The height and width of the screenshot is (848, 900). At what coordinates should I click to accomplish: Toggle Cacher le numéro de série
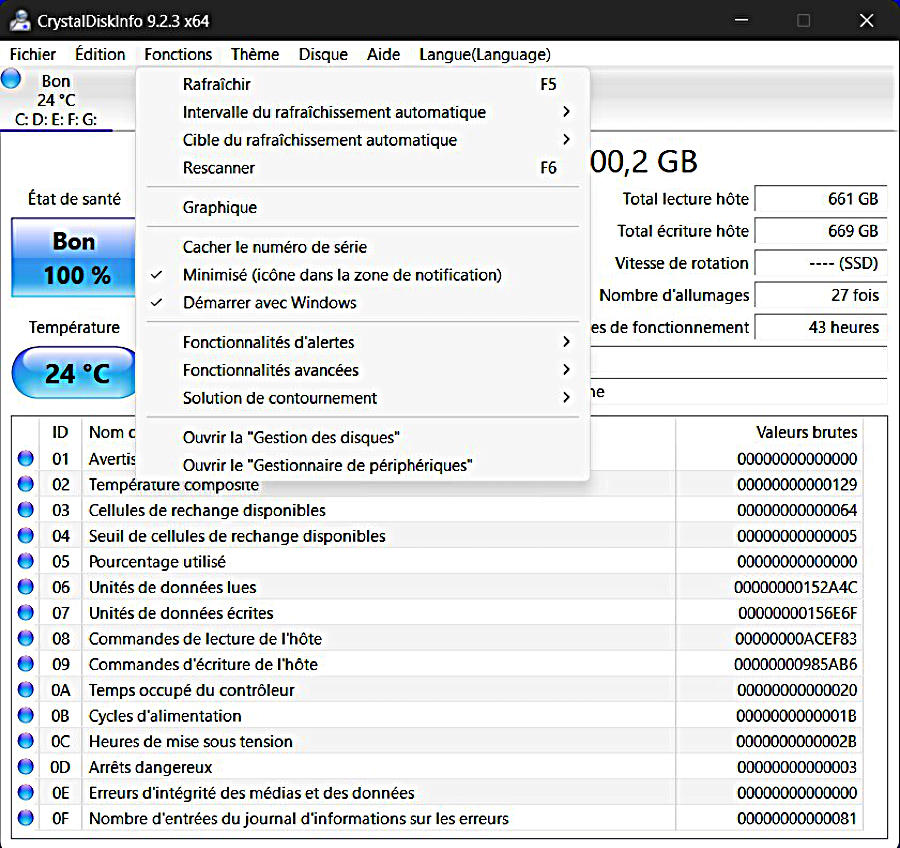click(x=363, y=247)
